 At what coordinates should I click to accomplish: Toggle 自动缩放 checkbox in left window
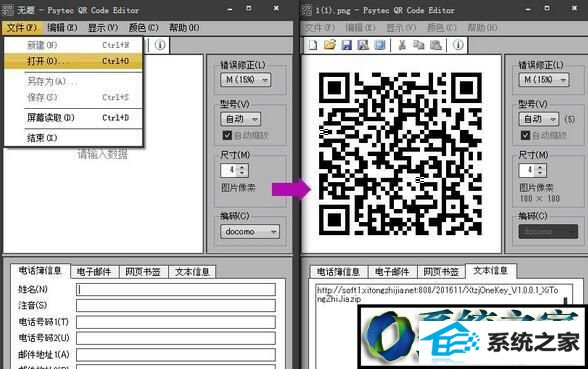[227, 135]
